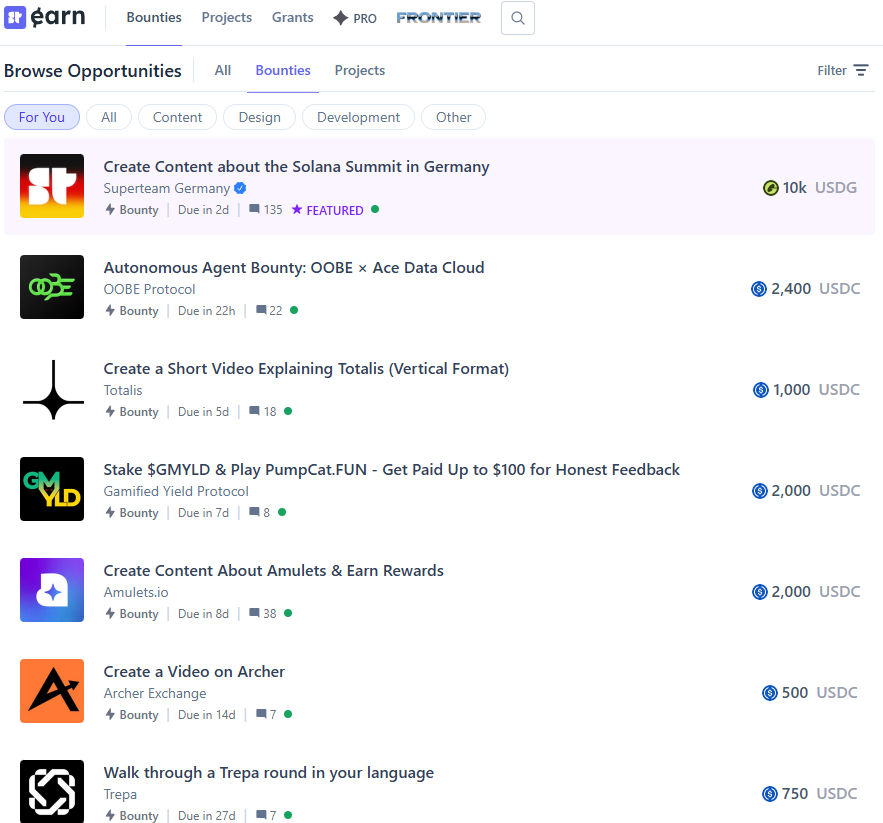883x823 pixels.
Task: Open the search icon button
Action: [x=518, y=18]
